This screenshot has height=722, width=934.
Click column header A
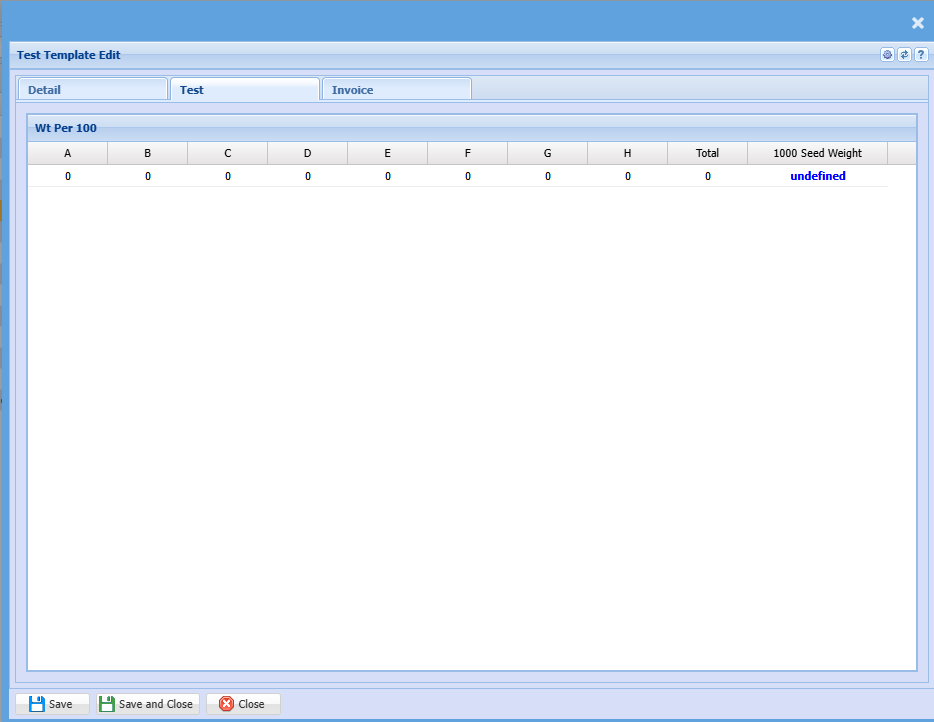coord(68,153)
